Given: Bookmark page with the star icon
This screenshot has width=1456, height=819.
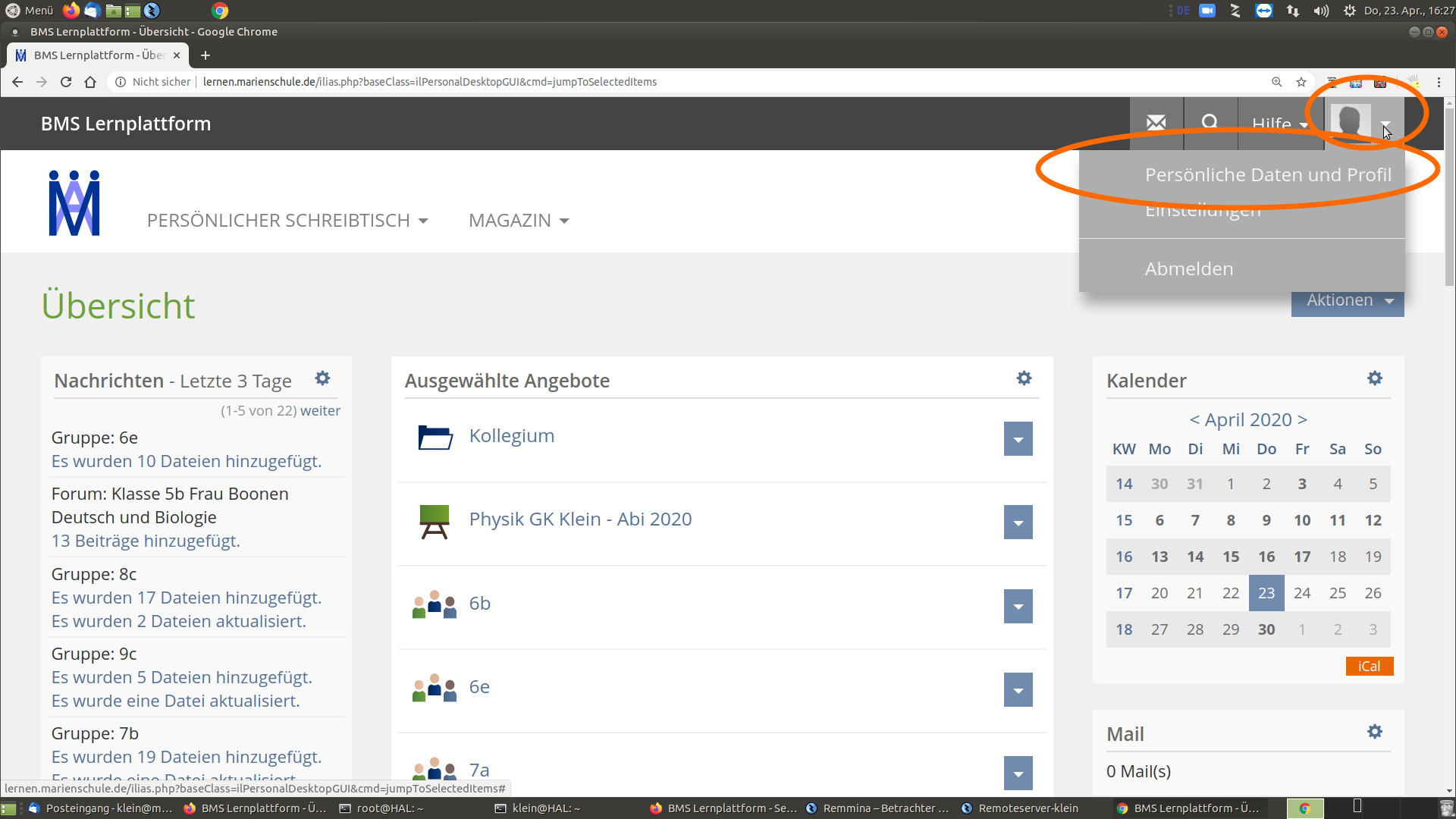Looking at the screenshot, I should click(x=1301, y=82).
